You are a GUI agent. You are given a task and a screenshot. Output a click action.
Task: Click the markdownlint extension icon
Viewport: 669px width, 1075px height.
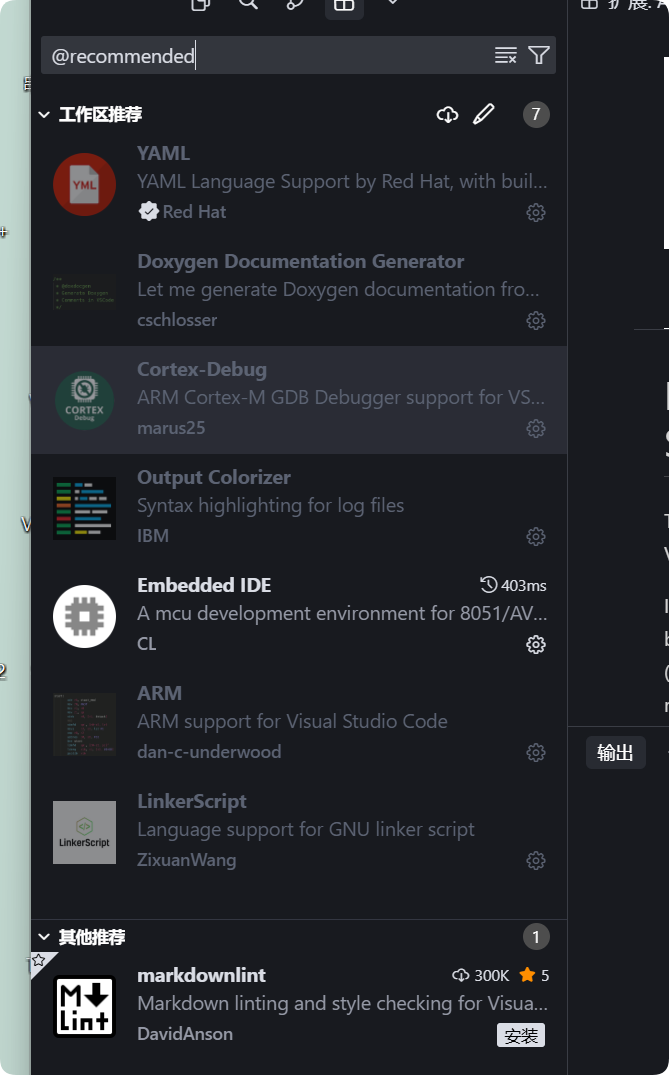(x=84, y=1006)
